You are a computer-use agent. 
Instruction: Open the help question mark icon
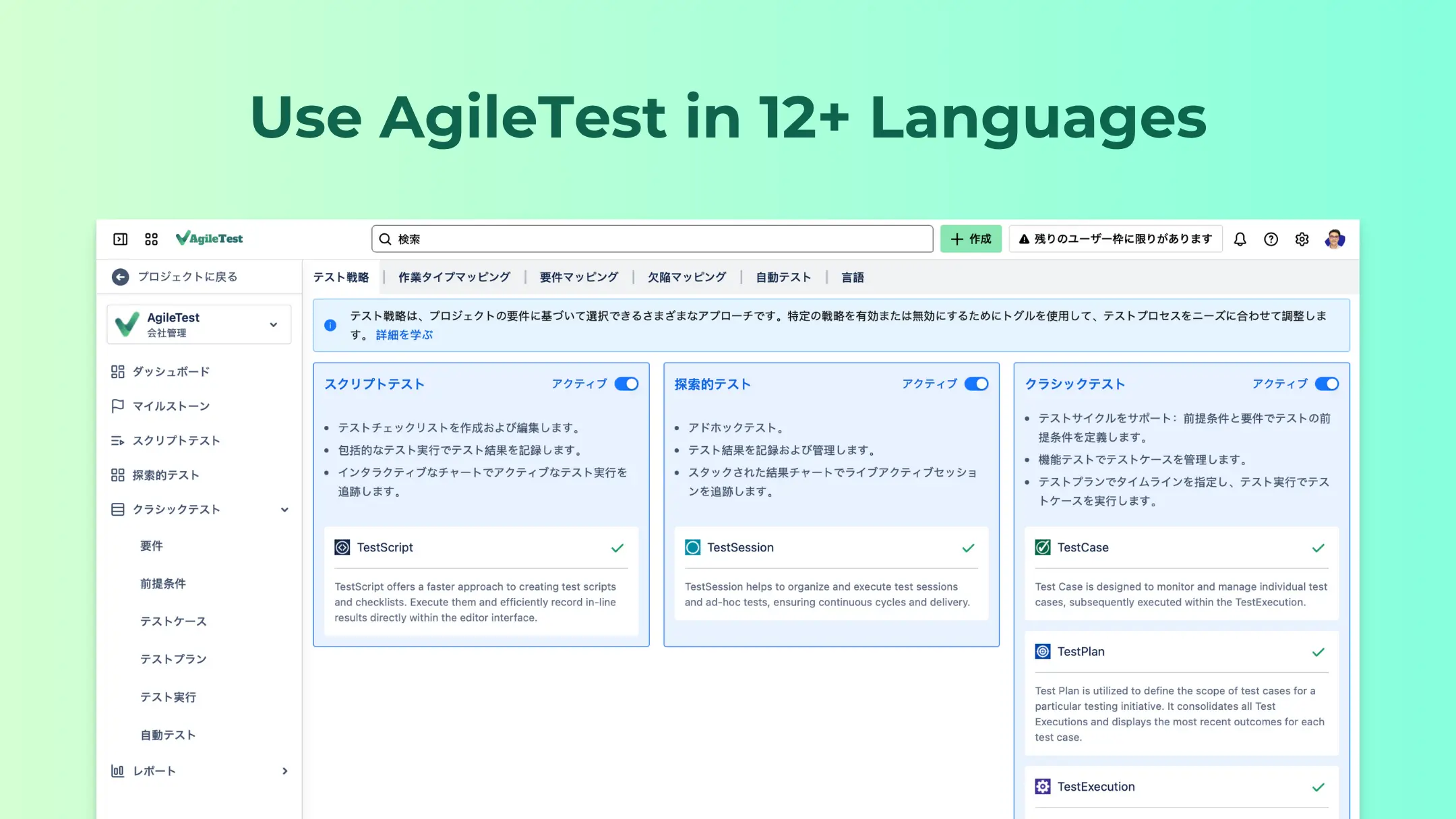(x=1271, y=239)
